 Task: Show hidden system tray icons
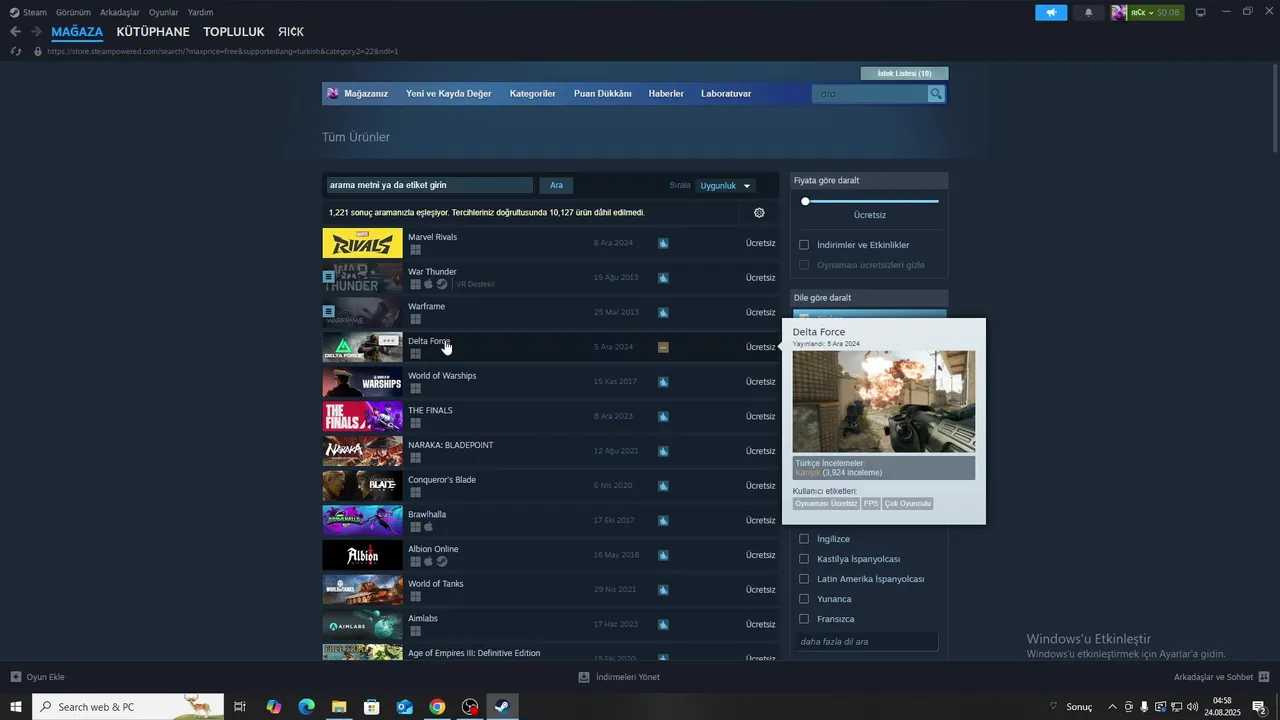(1112, 707)
